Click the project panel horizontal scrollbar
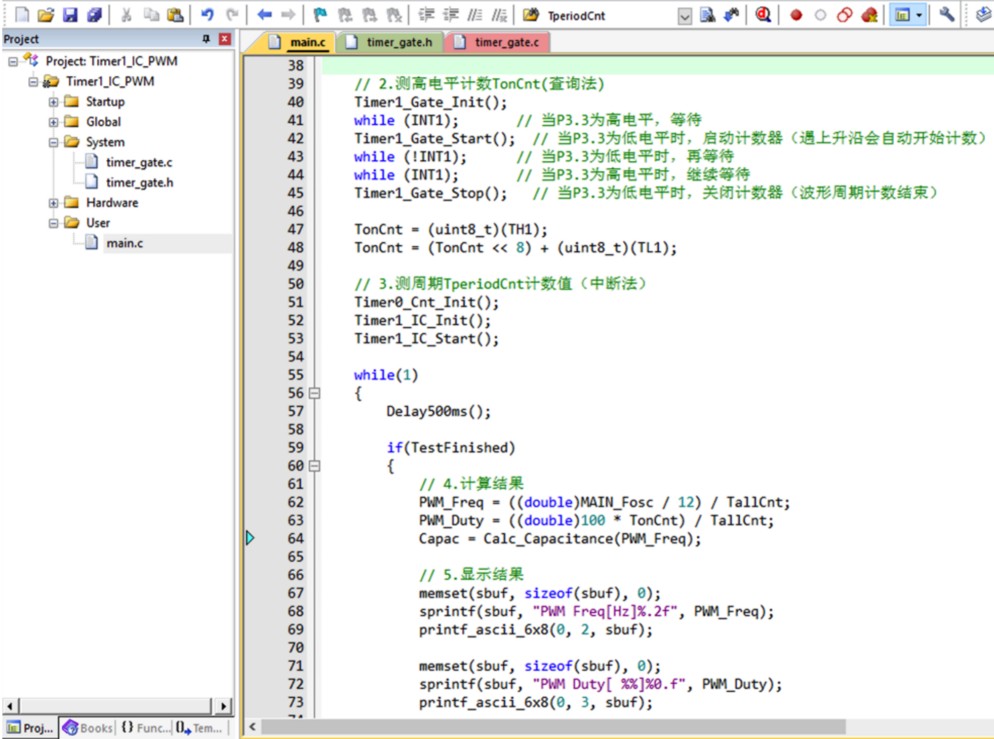Viewport: 994px width, 739px height. 115,705
